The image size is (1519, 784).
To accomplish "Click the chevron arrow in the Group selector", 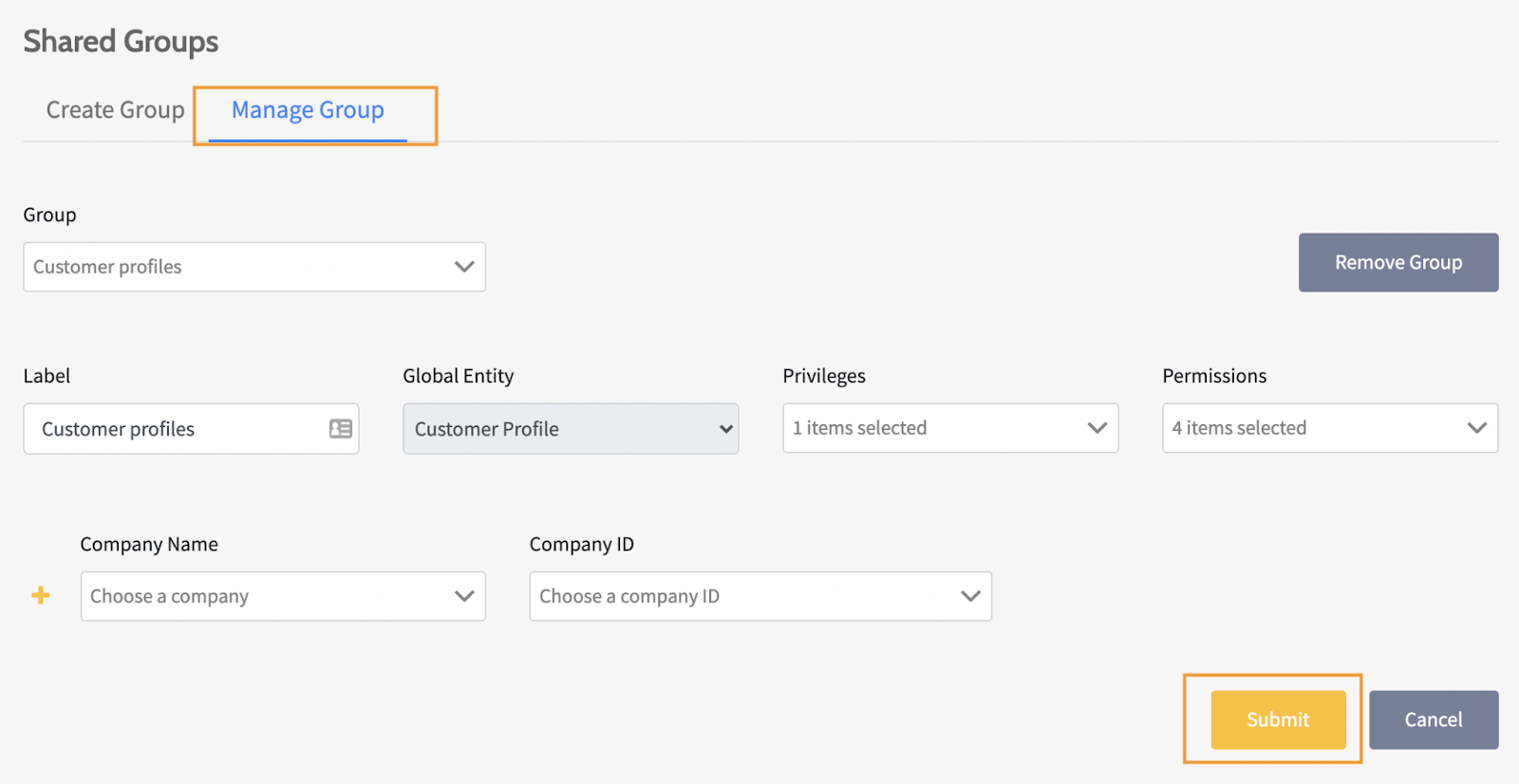I will (x=464, y=267).
